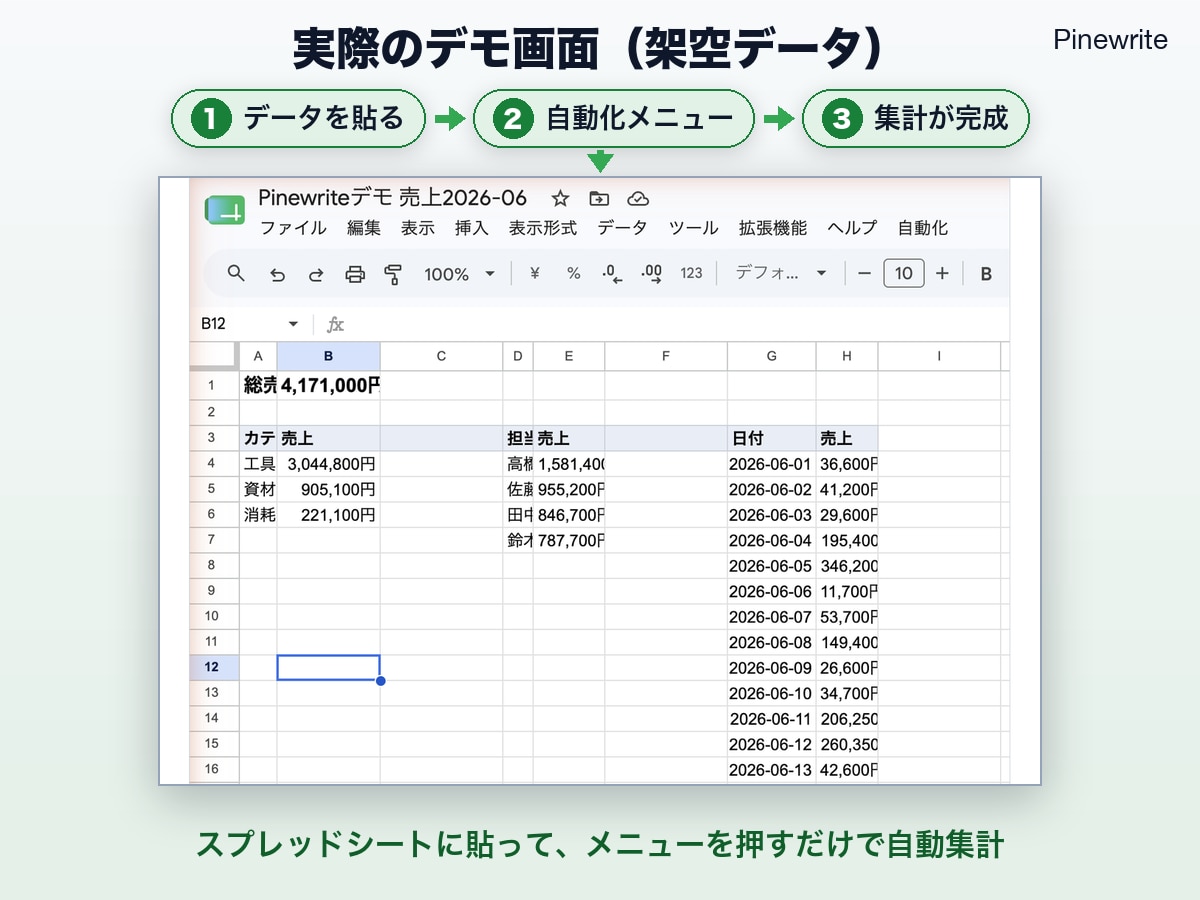The height and width of the screenshot is (900, 1200).
Task: Increase the font size with plus
Action: point(942,273)
